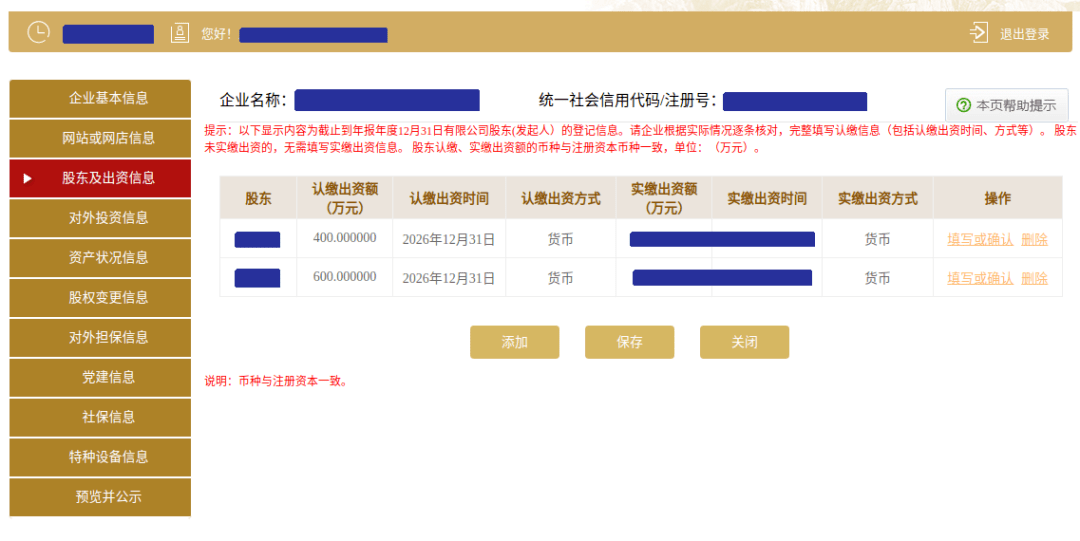Click the 认缴出资额(万元) column header
1080x541 pixels.
tap(344, 198)
